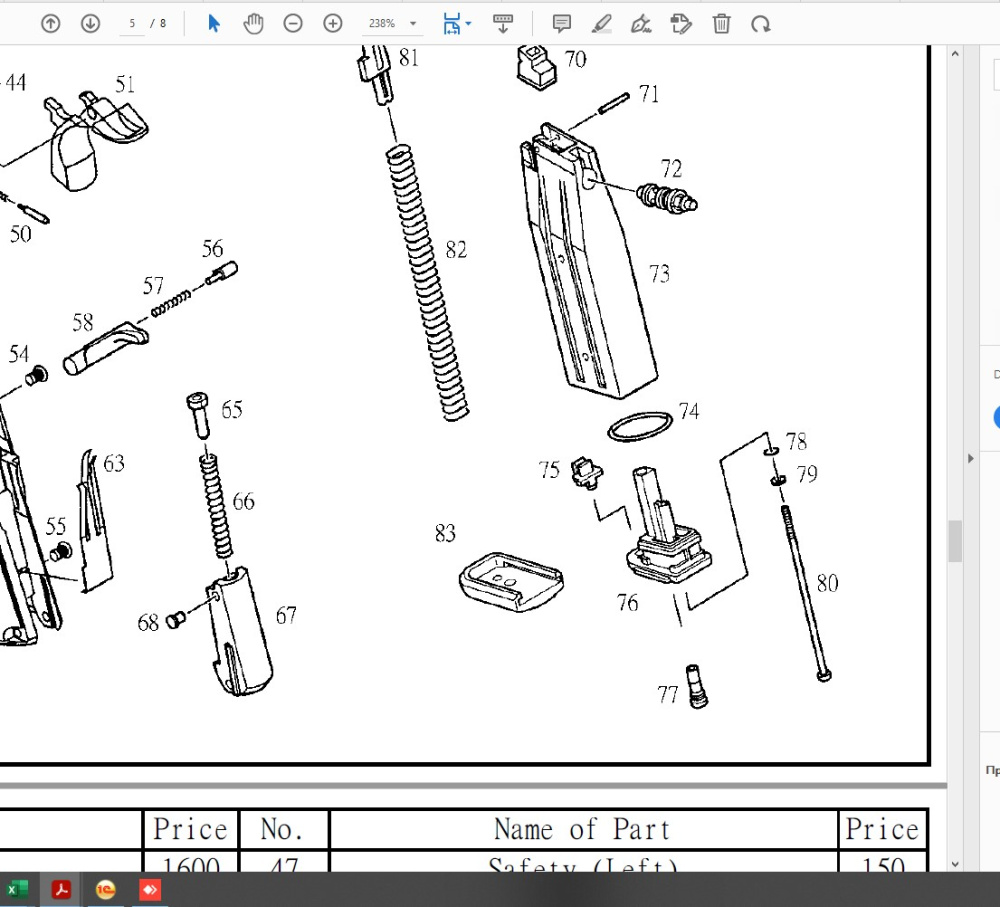Screen dimensions: 1000x907
Task: Switch to the Hand pan tool
Action: 253,24
